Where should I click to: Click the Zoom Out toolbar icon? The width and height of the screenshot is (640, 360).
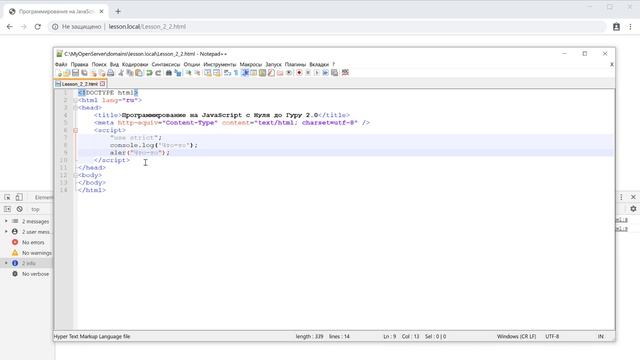click(x=197, y=73)
